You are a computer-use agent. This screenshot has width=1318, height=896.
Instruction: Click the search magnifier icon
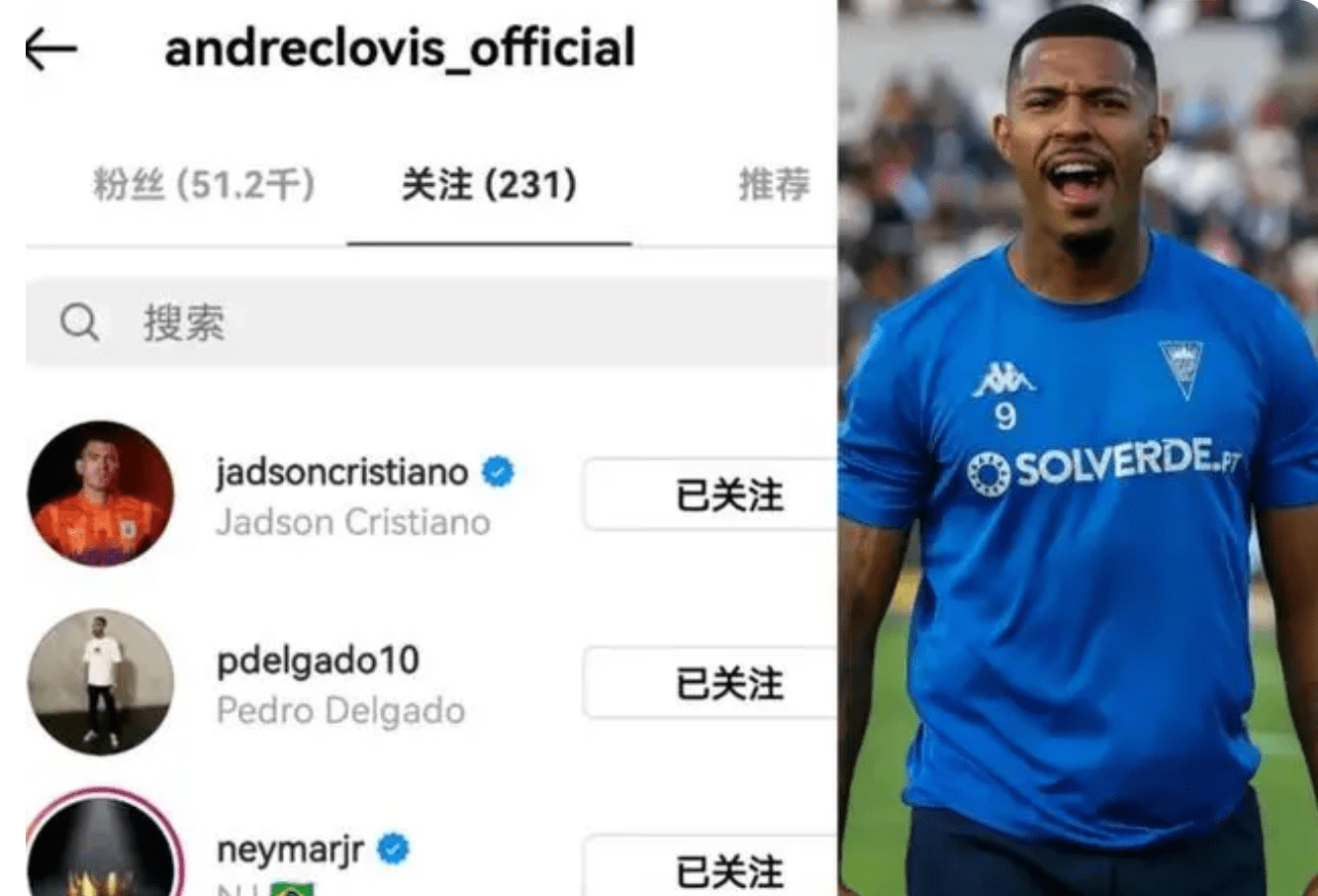click(x=79, y=322)
